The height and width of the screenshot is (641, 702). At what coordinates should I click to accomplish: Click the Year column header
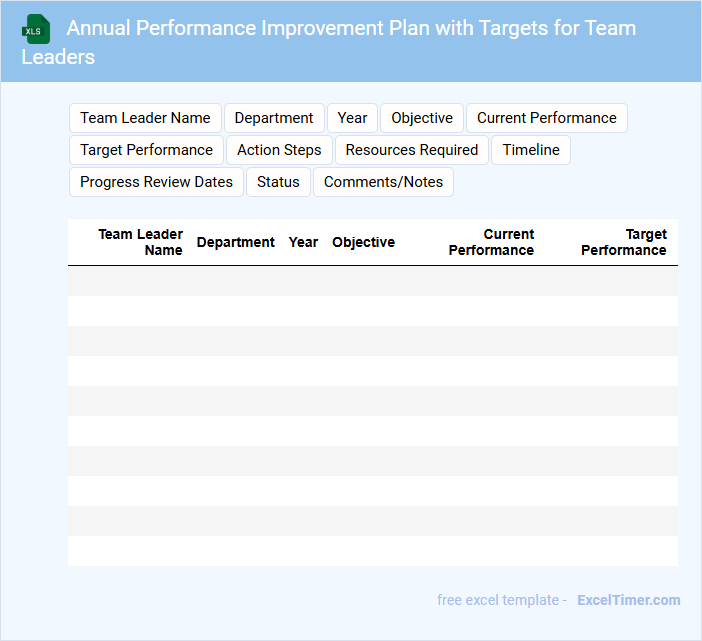303,242
